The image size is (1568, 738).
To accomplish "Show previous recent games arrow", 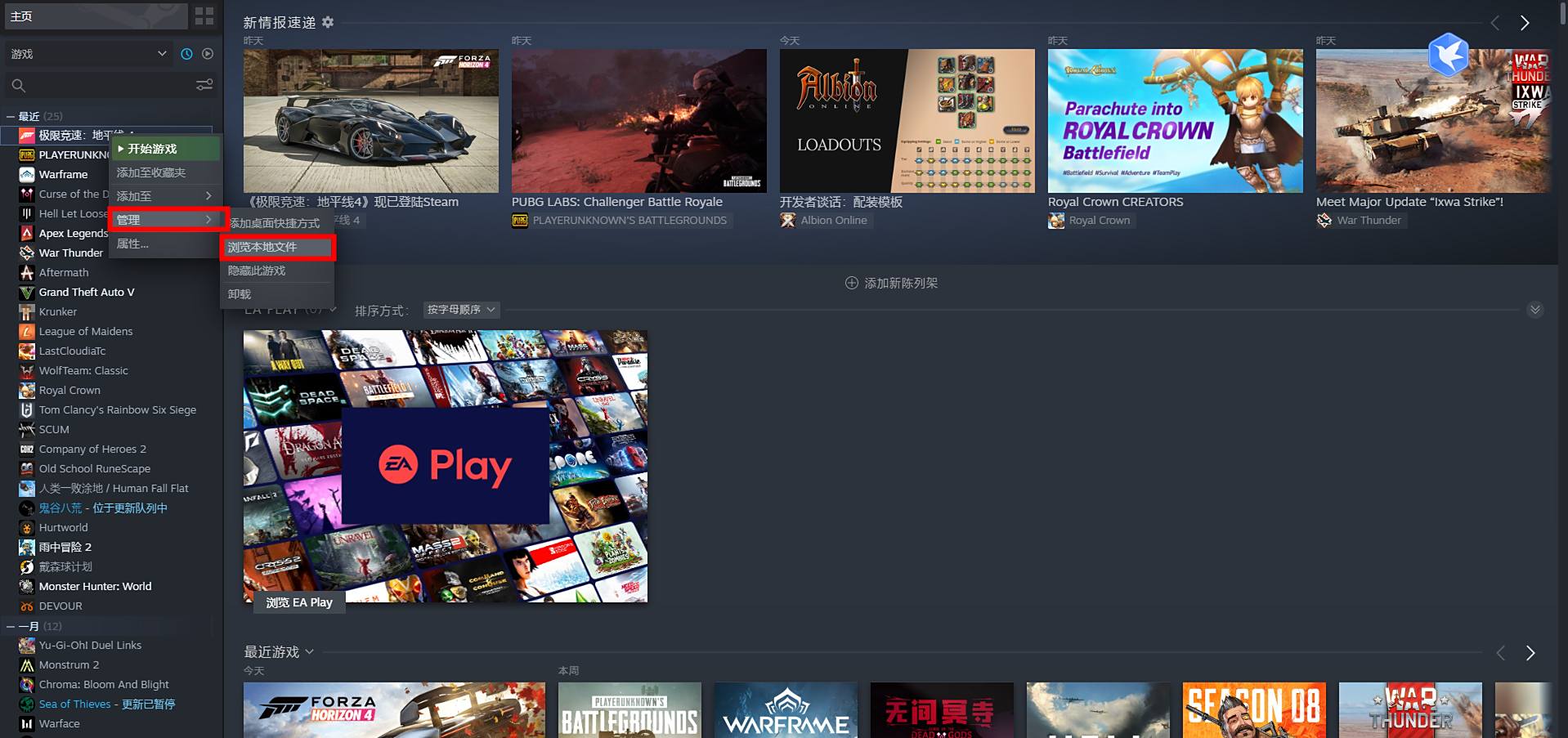I will pos(1500,652).
